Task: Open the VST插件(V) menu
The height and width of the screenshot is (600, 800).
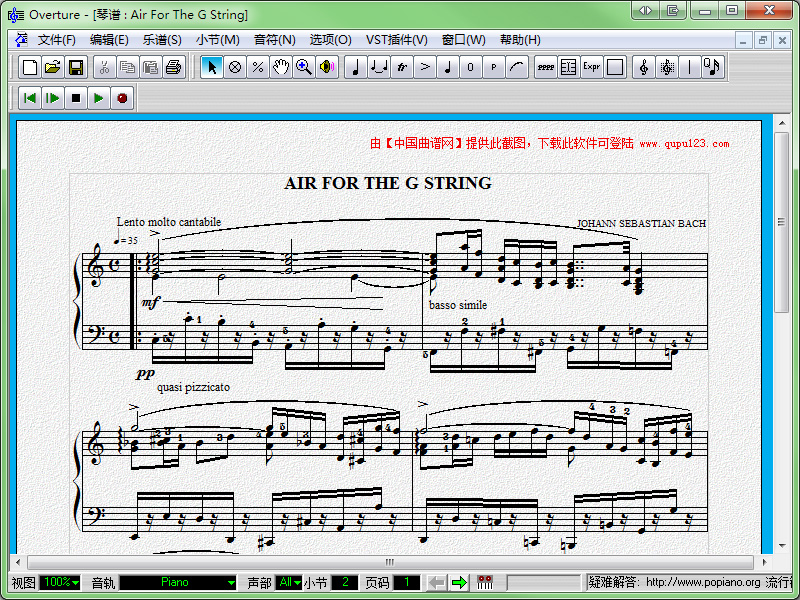Action: pos(396,40)
